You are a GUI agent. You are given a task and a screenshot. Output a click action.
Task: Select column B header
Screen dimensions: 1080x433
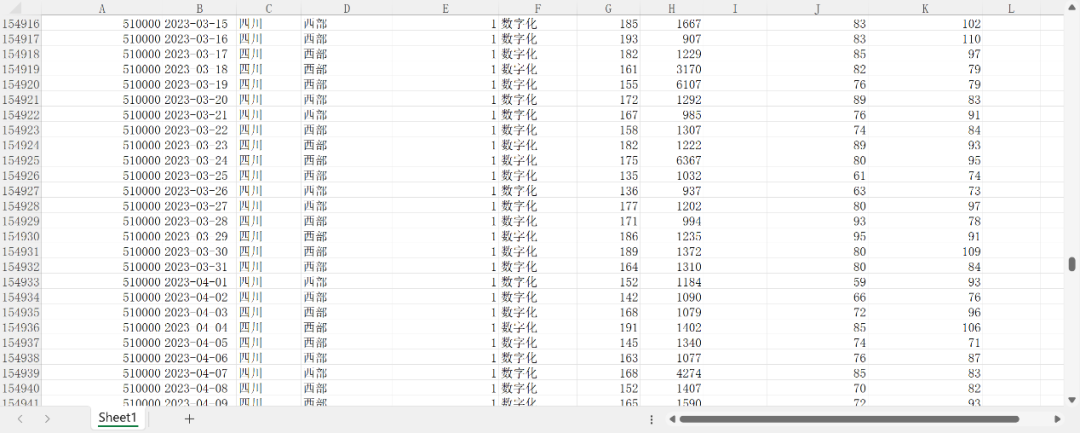200,8
